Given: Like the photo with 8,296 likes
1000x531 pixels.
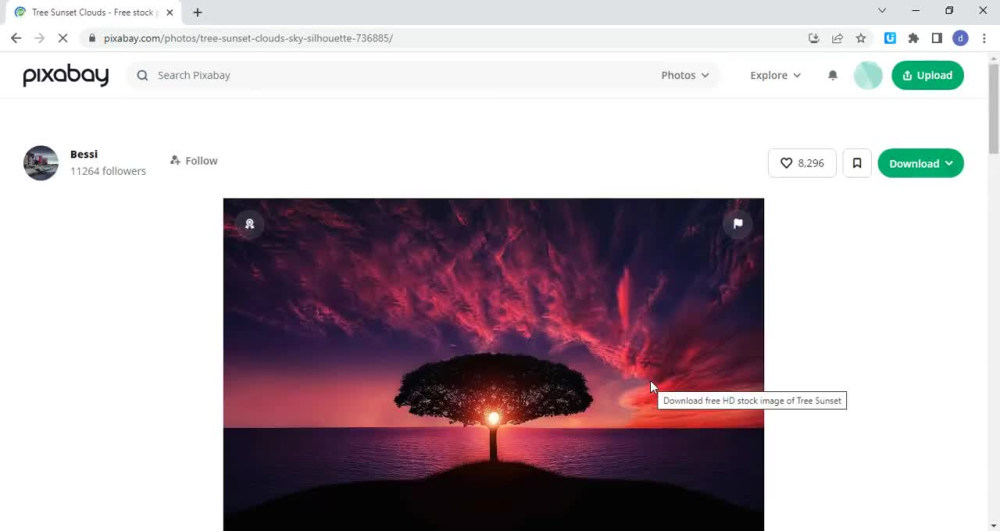Looking at the screenshot, I should click(x=802, y=163).
